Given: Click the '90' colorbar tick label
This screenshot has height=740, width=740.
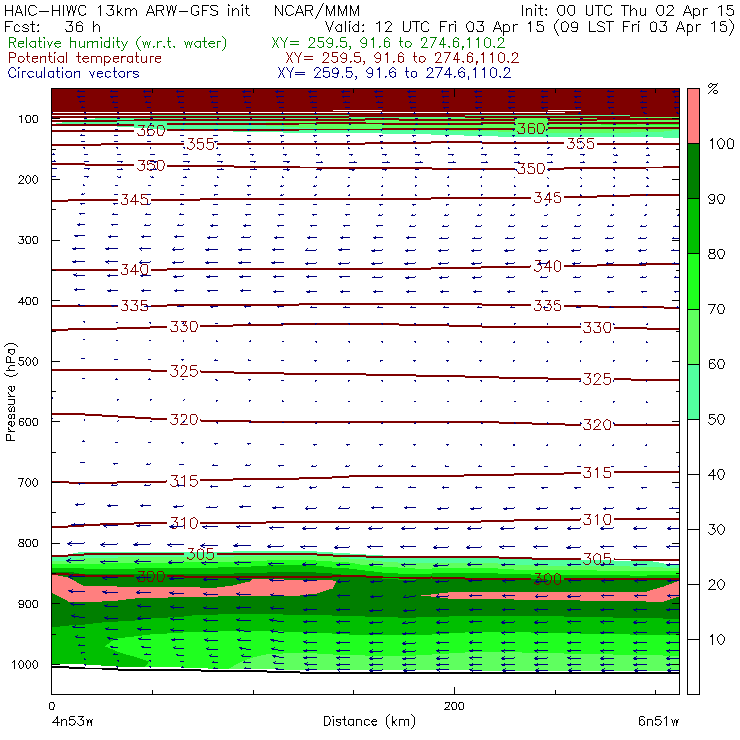Looking at the screenshot, I should click(716, 199).
